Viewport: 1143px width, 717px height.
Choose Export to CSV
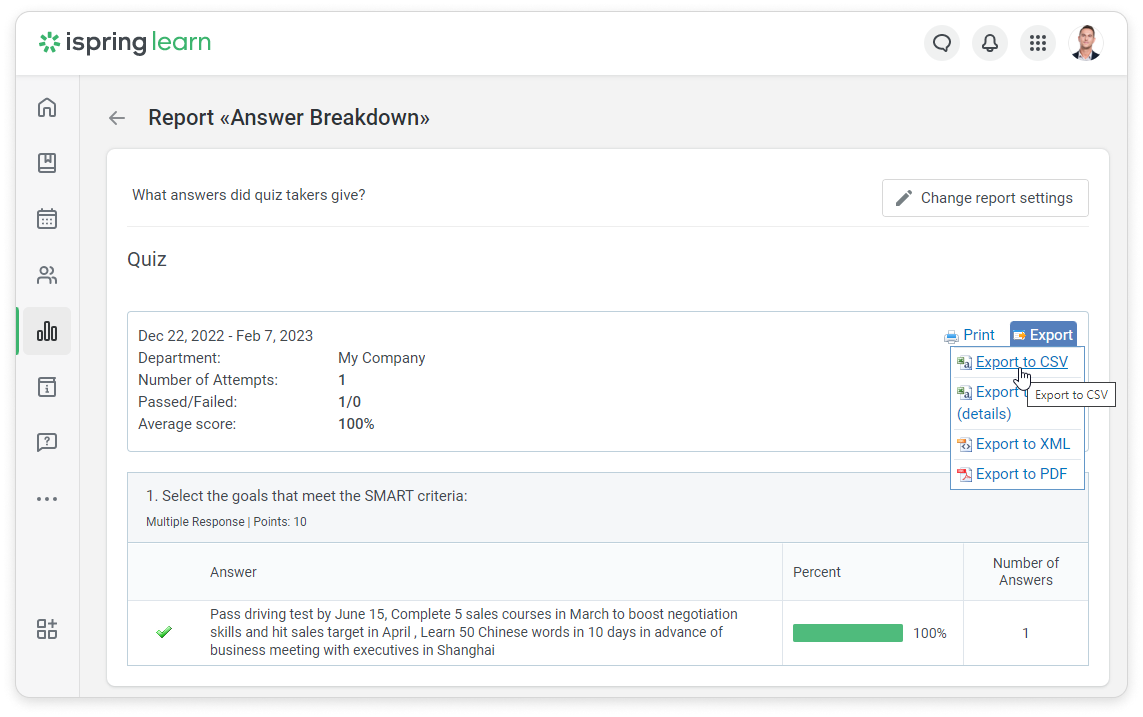pyautogui.click(x=1021, y=362)
